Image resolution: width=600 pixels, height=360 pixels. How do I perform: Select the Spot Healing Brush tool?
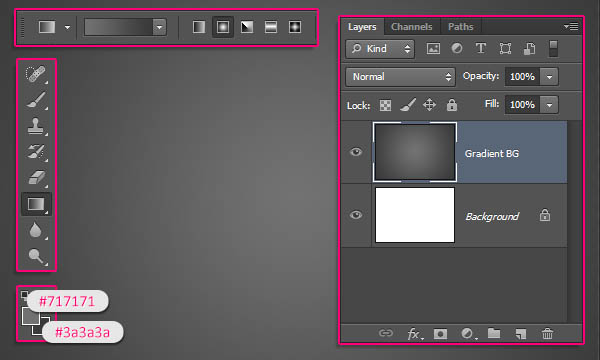(x=36, y=74)
